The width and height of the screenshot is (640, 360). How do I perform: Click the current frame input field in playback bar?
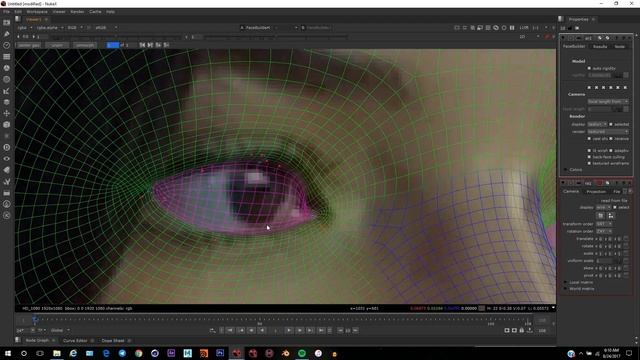(276, 330)
